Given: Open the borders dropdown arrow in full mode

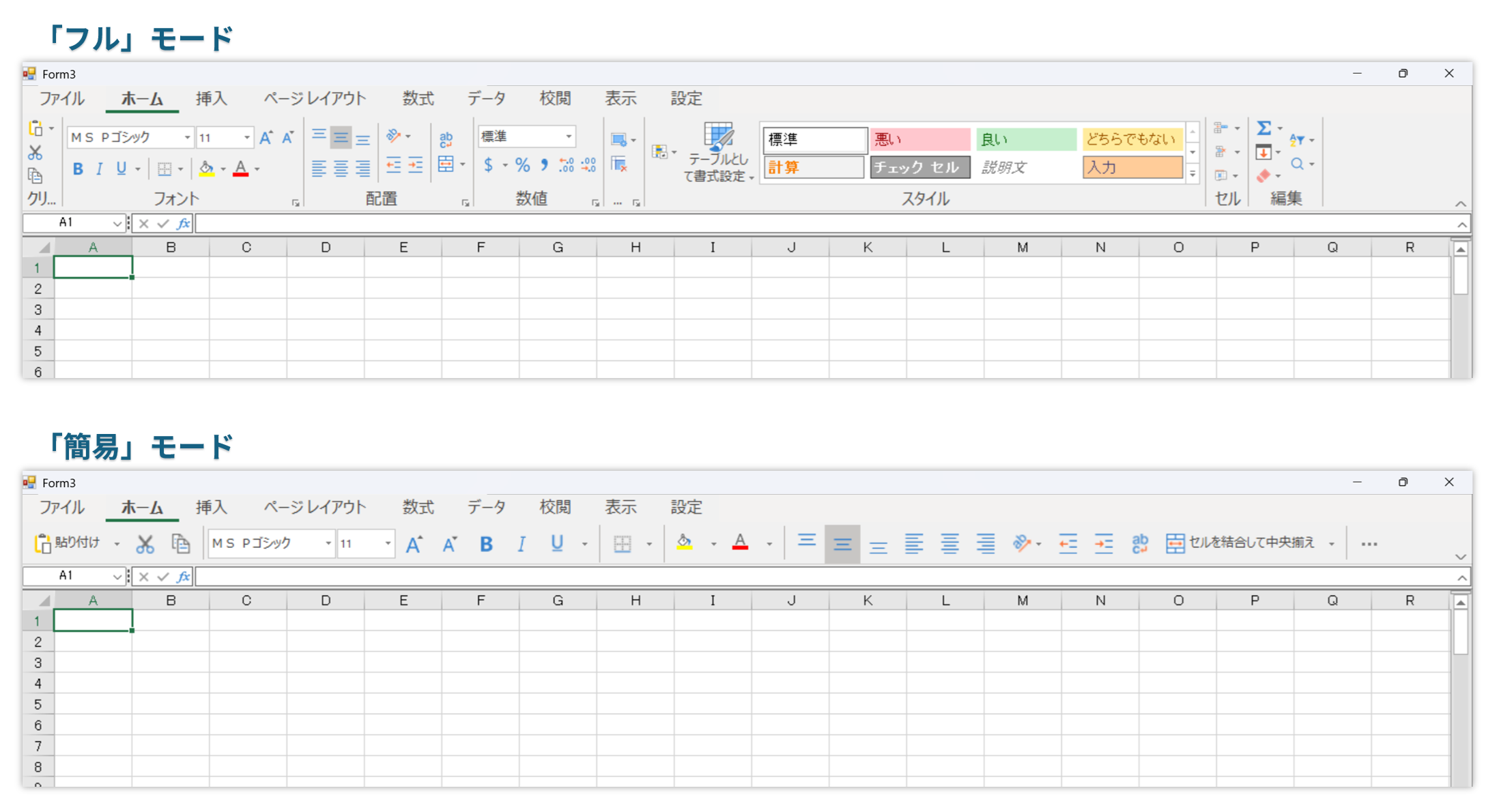Looking at the screenshot, I should click(180, 169).
